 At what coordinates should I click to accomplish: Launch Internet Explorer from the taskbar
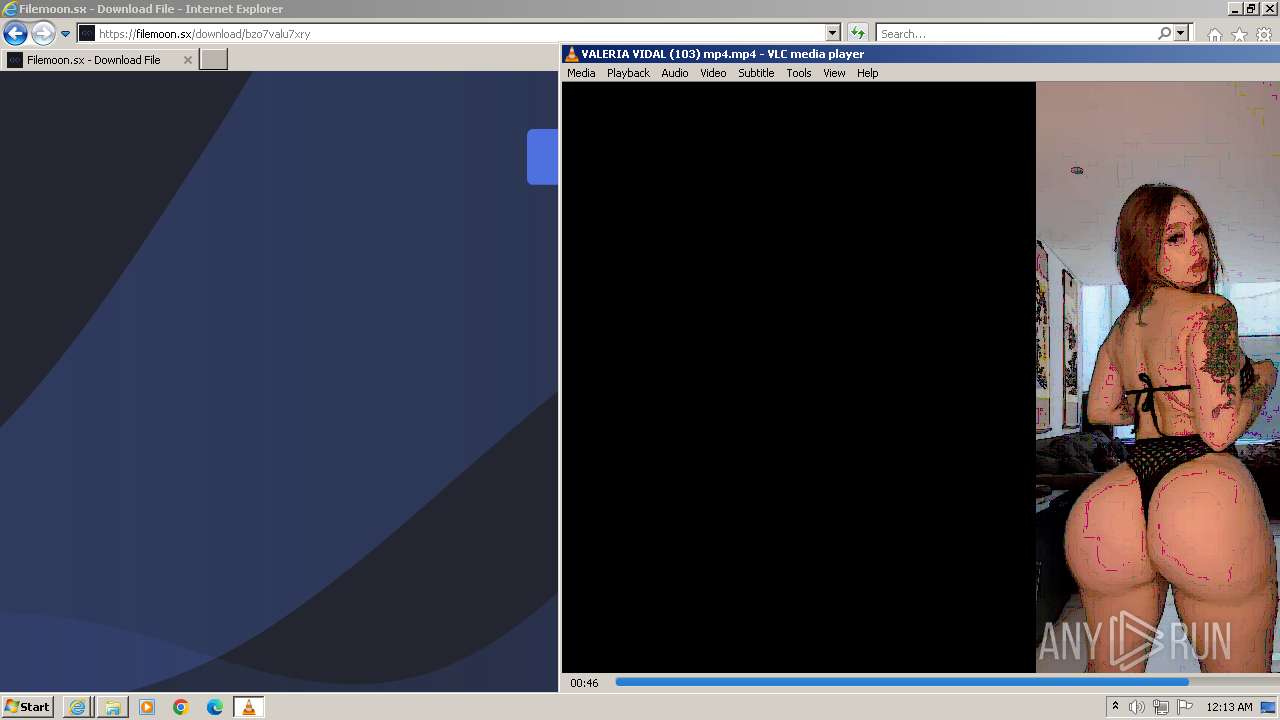pos(77,707)
